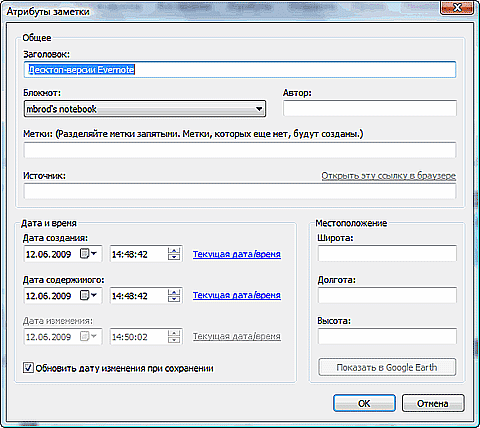480x428 pixels.
Task: Click 'Текущая дата/время' link for Дата создания
Action: (237, 254)
